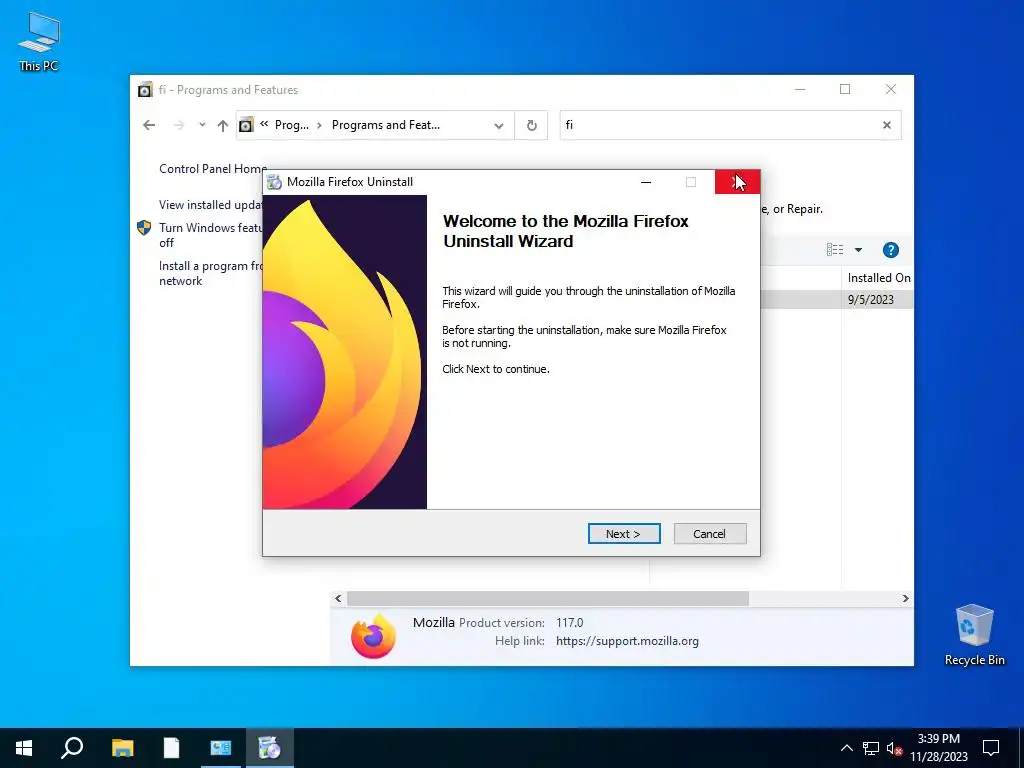Image resolution: width=1024 pixels, height=768 pixels.
Task: Open the support.mozilla.org help link
Action: [x=627, y=641]
